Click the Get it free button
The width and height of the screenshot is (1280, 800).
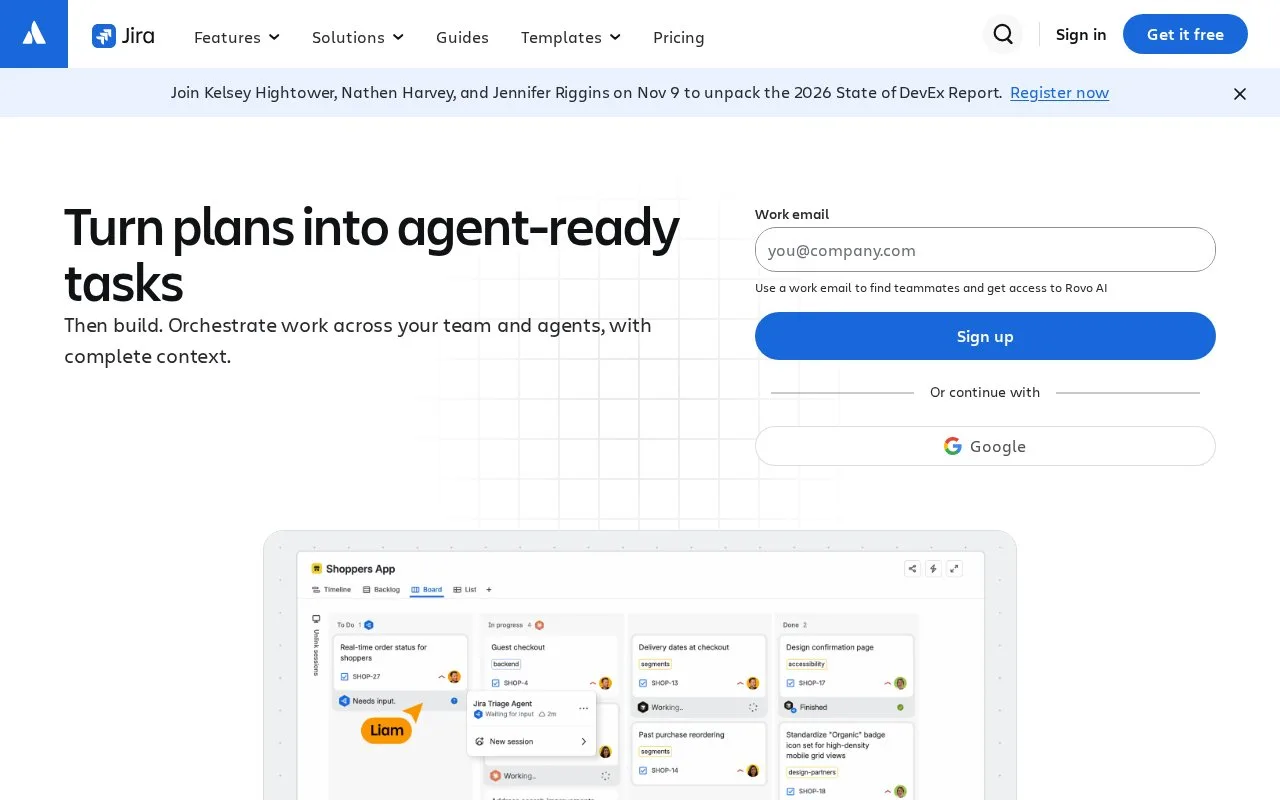tap(1185, 34)
